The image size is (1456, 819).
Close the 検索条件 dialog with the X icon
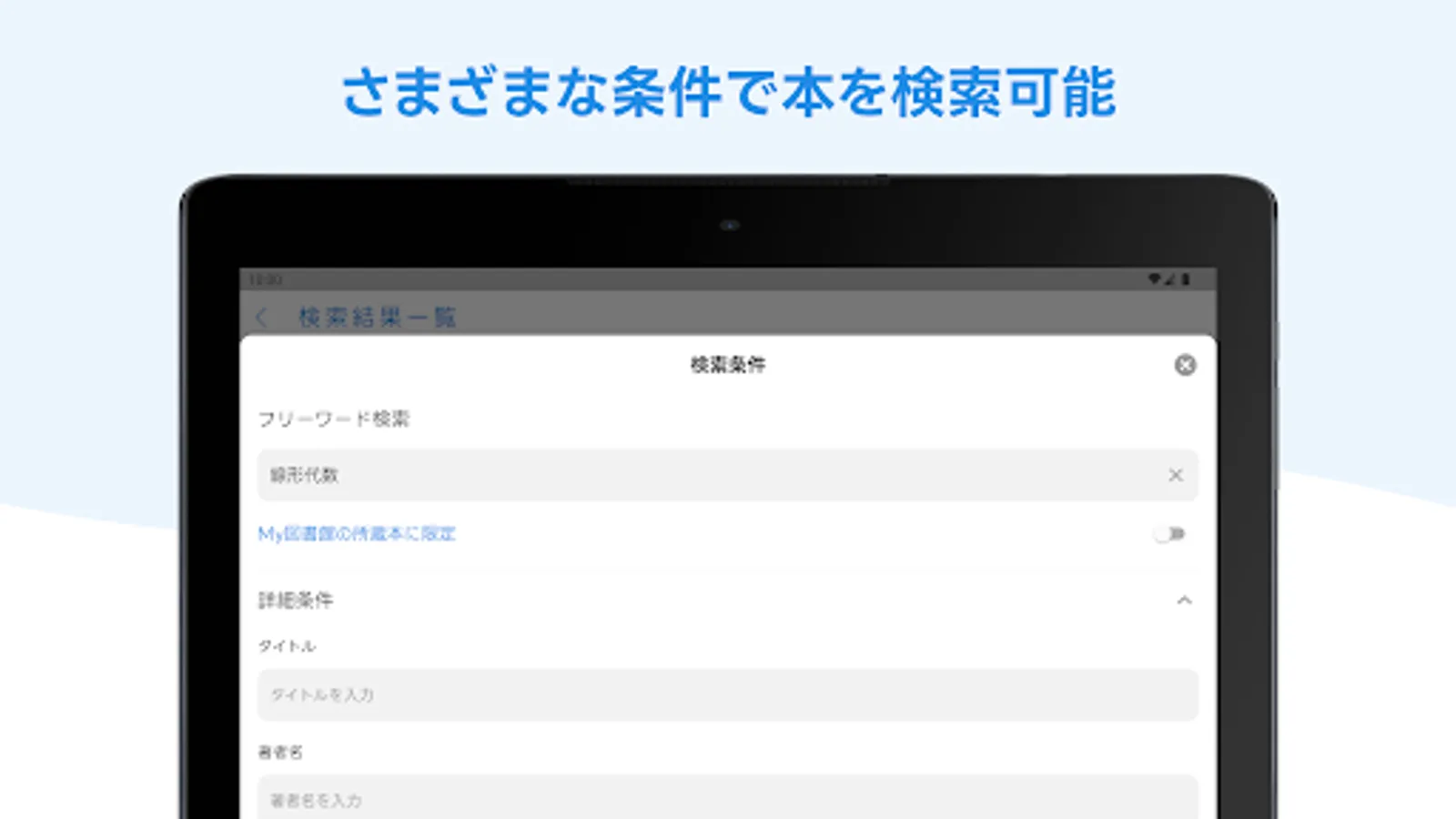pyautogui.click(x=1185, y=365)
